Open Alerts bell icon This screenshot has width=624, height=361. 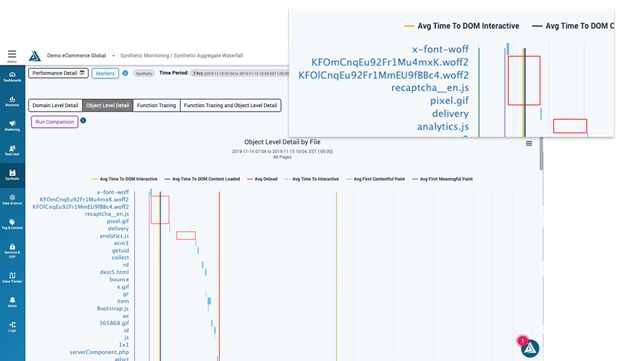click(x=12, y=302)
